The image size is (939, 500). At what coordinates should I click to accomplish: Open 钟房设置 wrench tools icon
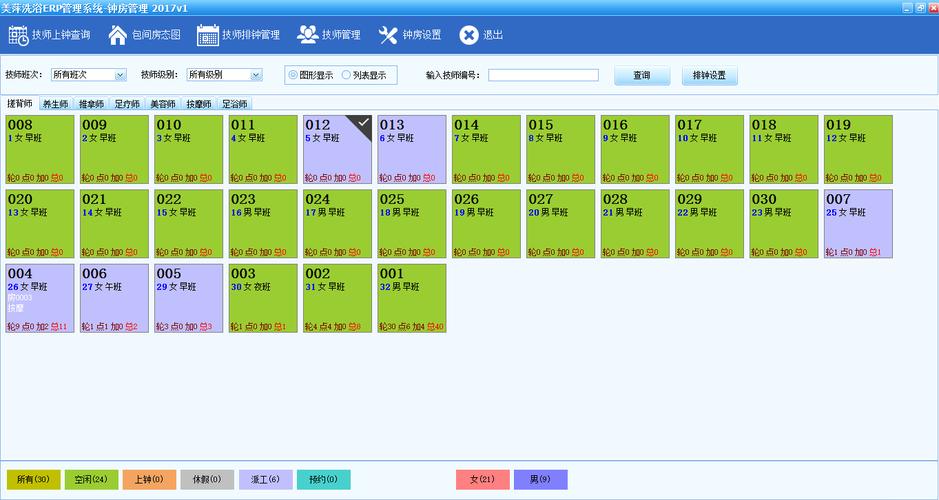coord(388,36)
